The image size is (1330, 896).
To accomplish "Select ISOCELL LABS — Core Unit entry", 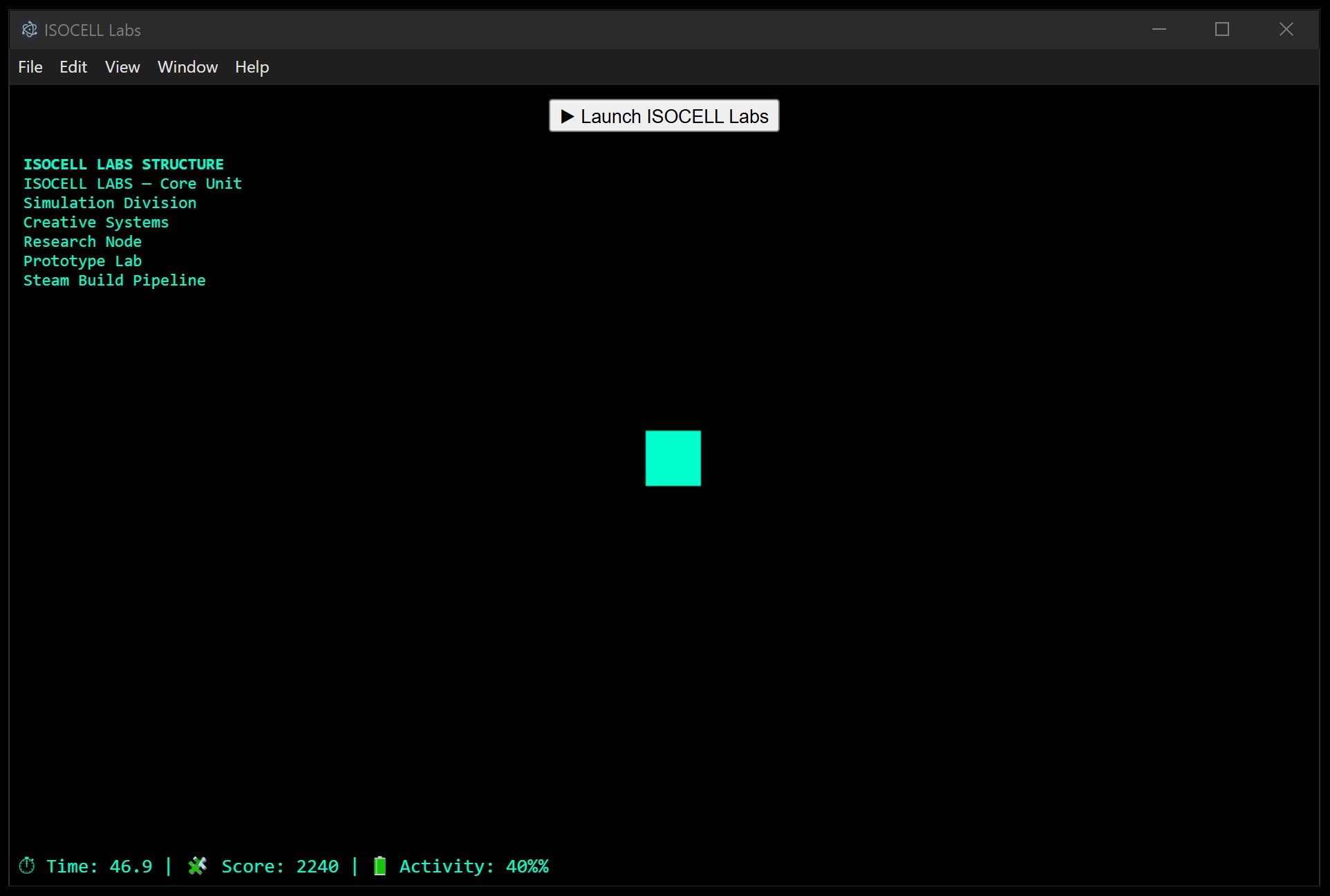I will [133, 184].
